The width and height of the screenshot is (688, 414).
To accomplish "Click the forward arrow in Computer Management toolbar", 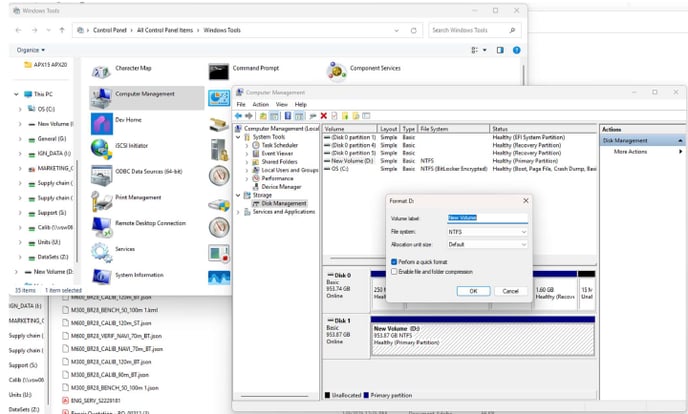I will [x=249, y=116].
